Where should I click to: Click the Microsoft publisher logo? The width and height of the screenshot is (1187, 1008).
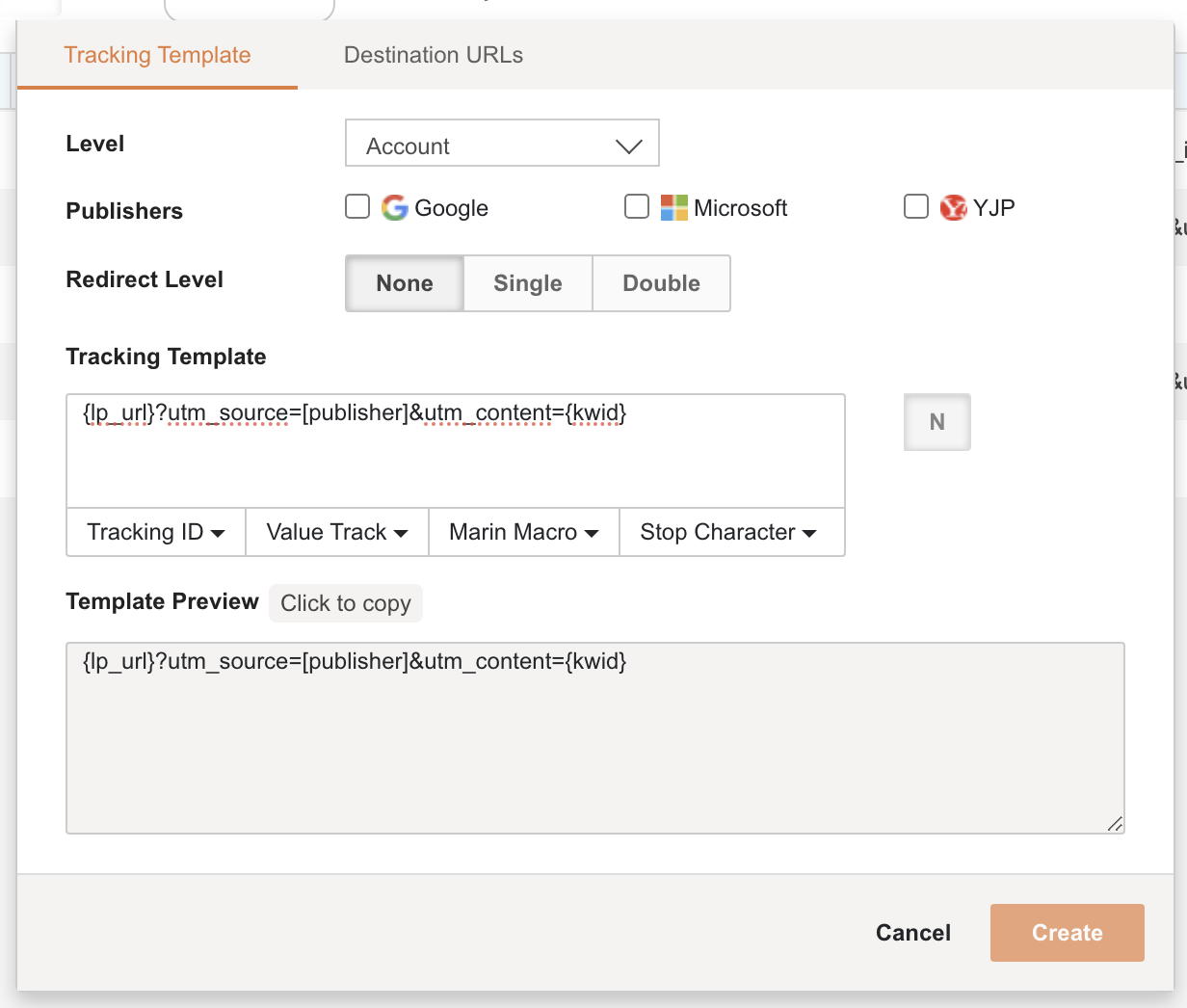point(673,206)
